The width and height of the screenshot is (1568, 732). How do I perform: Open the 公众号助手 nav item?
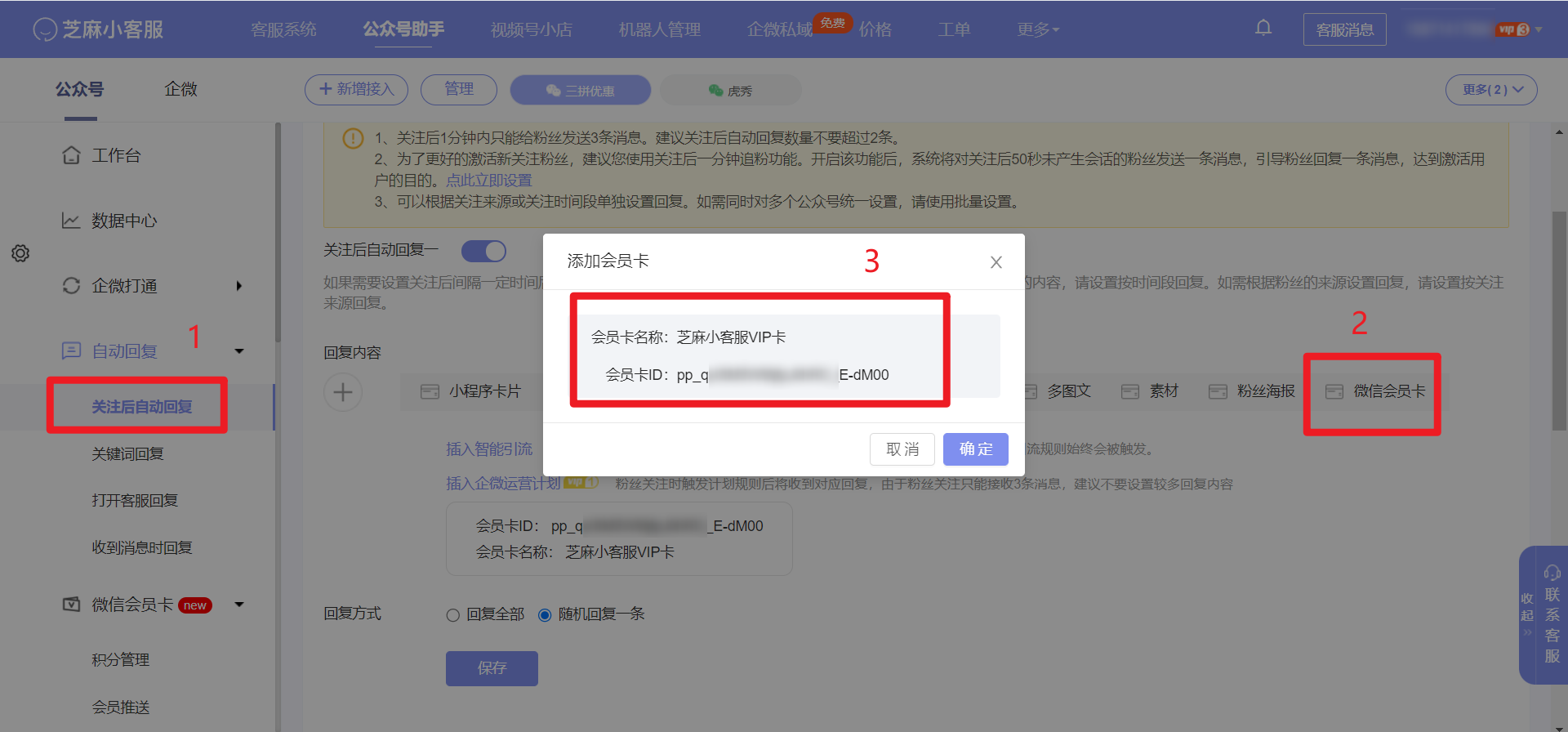403,29
